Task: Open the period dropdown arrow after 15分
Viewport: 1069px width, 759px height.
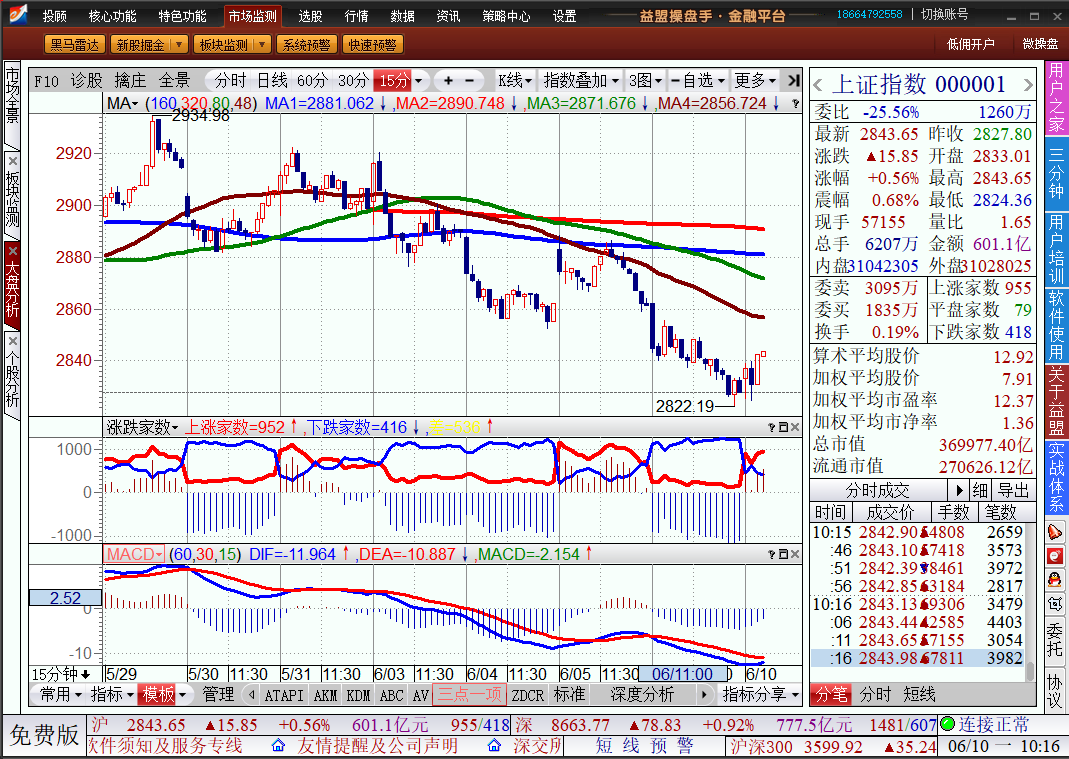Action: pyautogui.click(x=419, y=81)
